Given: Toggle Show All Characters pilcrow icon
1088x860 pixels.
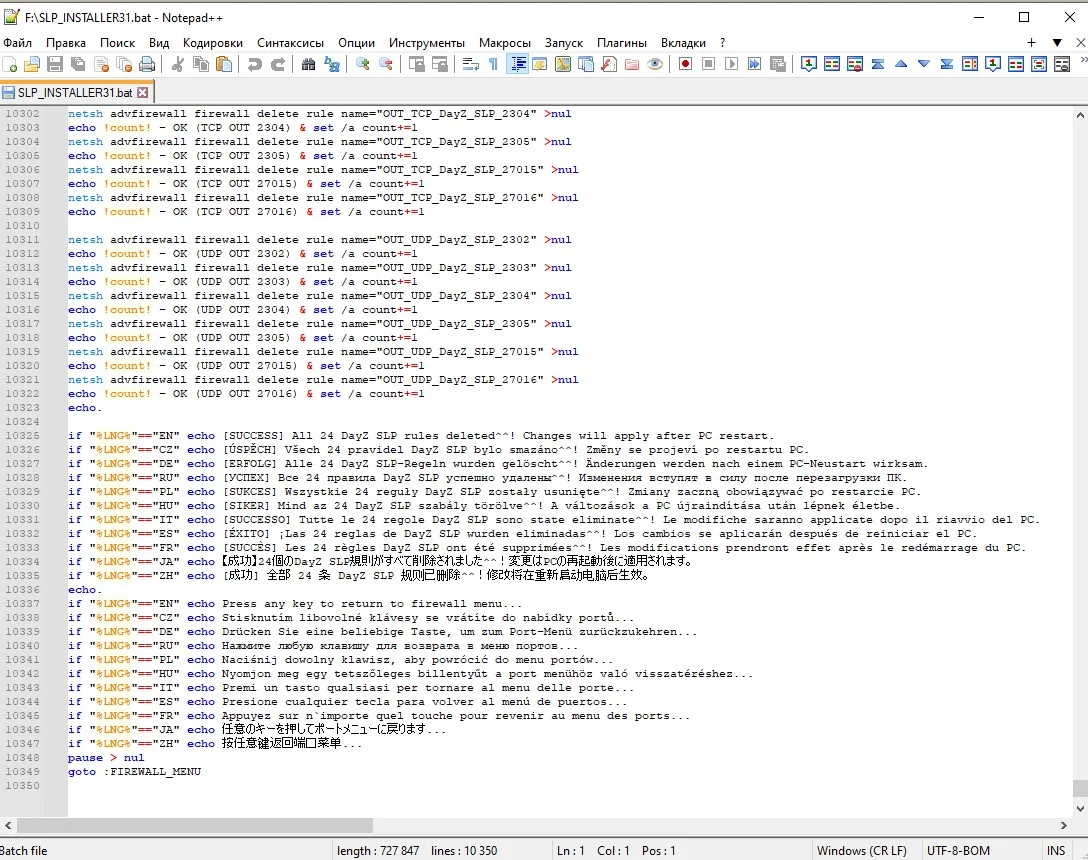Looking at the screenshot, I should coord(493,65).
